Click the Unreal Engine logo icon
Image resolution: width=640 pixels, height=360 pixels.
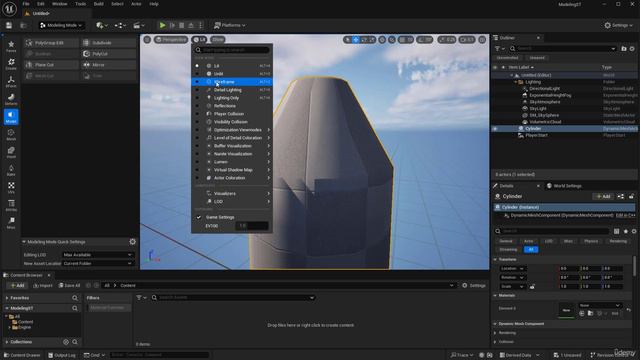pyautogui.click(x=9, y=8)
